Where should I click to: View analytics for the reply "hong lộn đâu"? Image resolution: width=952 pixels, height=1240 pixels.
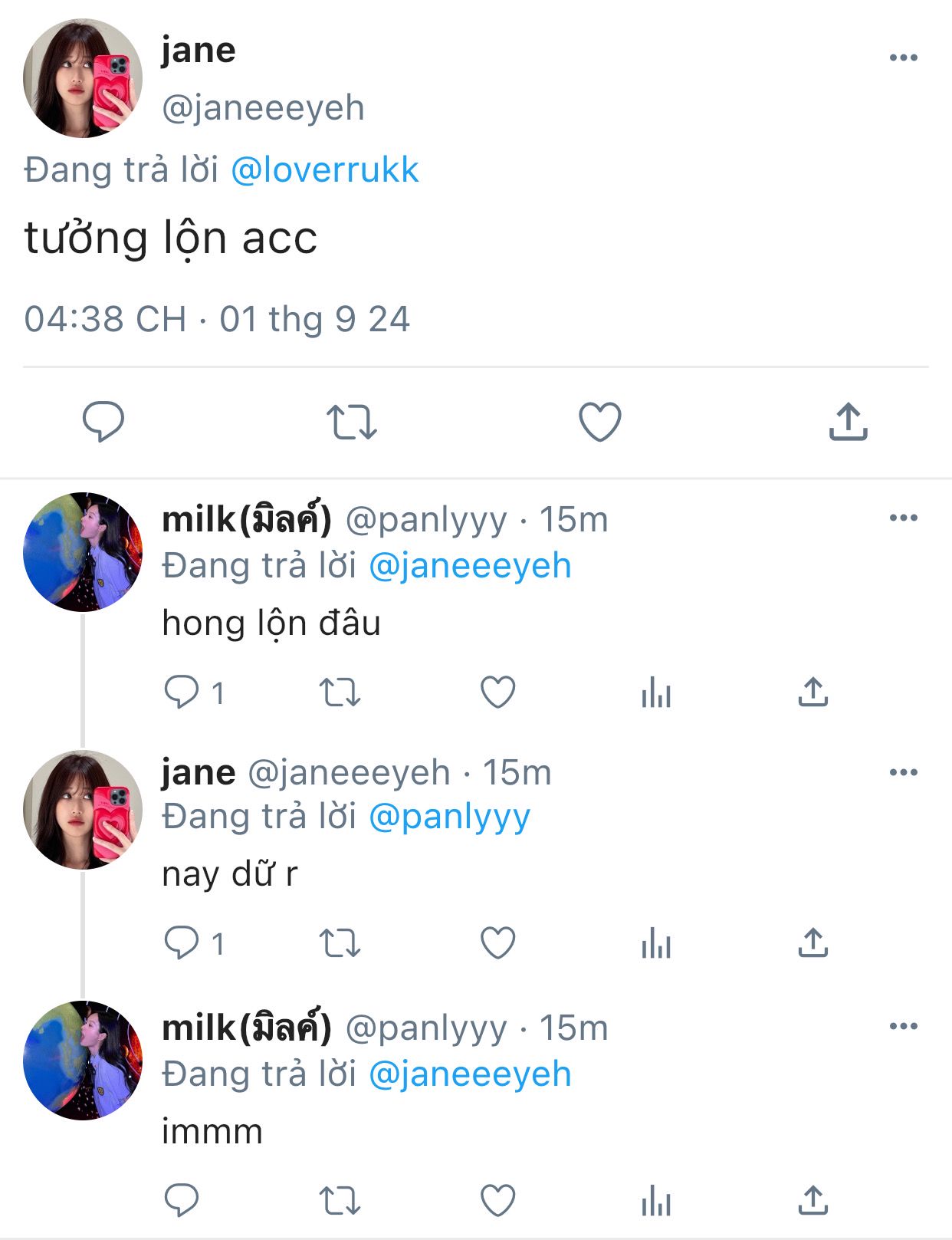pyautogui.click(x=656, y=692)
